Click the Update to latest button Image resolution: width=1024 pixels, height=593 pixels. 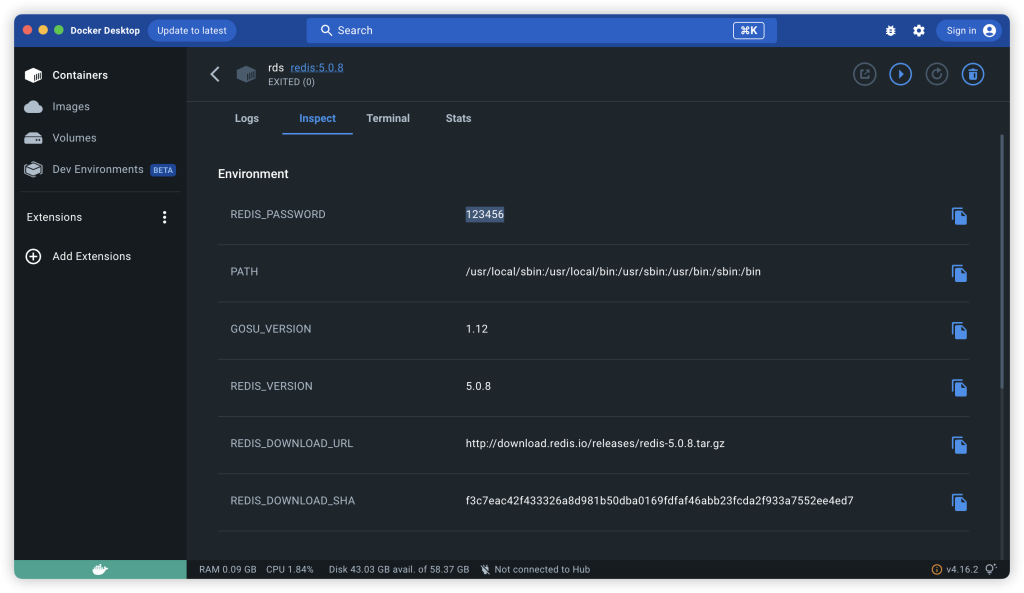(192, 30)
